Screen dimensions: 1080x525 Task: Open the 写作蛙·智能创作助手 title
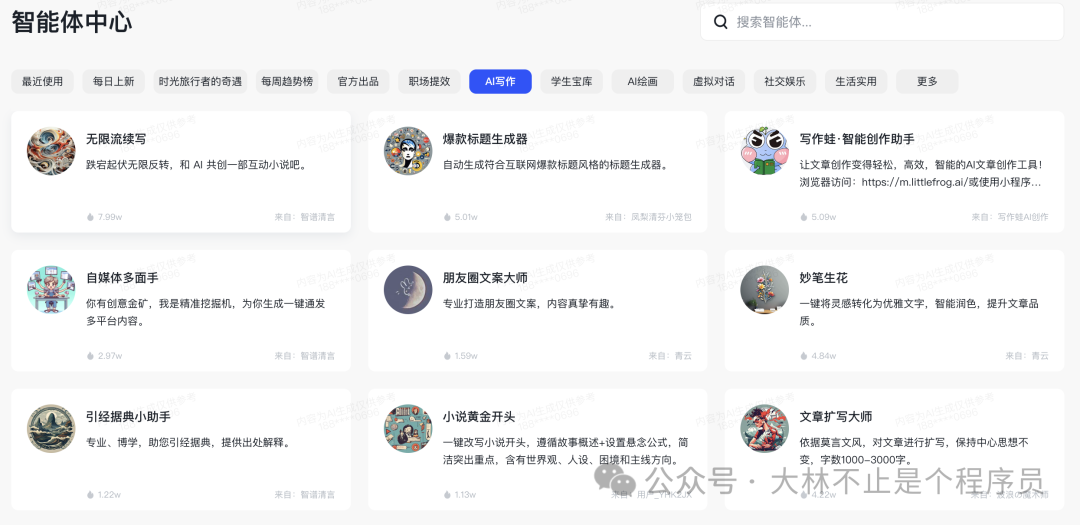point(857,139)
